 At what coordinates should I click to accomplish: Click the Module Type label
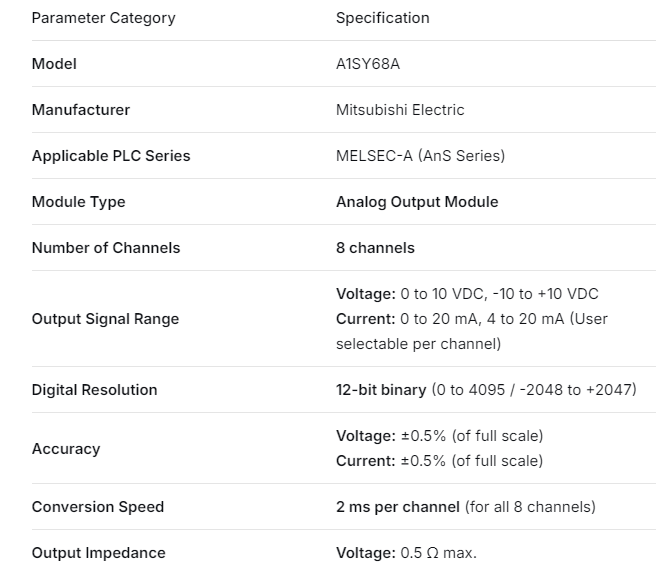(79, 202)
